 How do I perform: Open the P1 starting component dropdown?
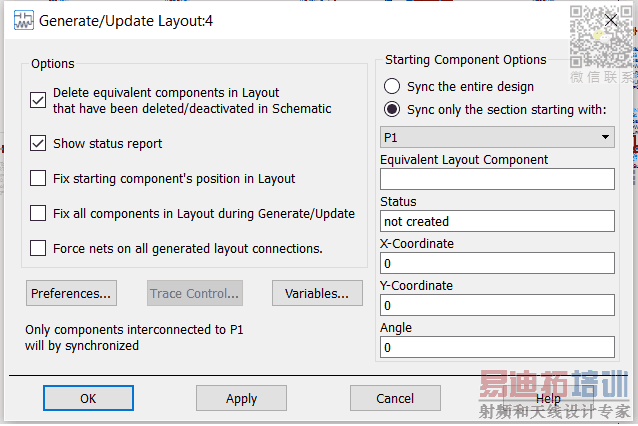coord(497,137)
